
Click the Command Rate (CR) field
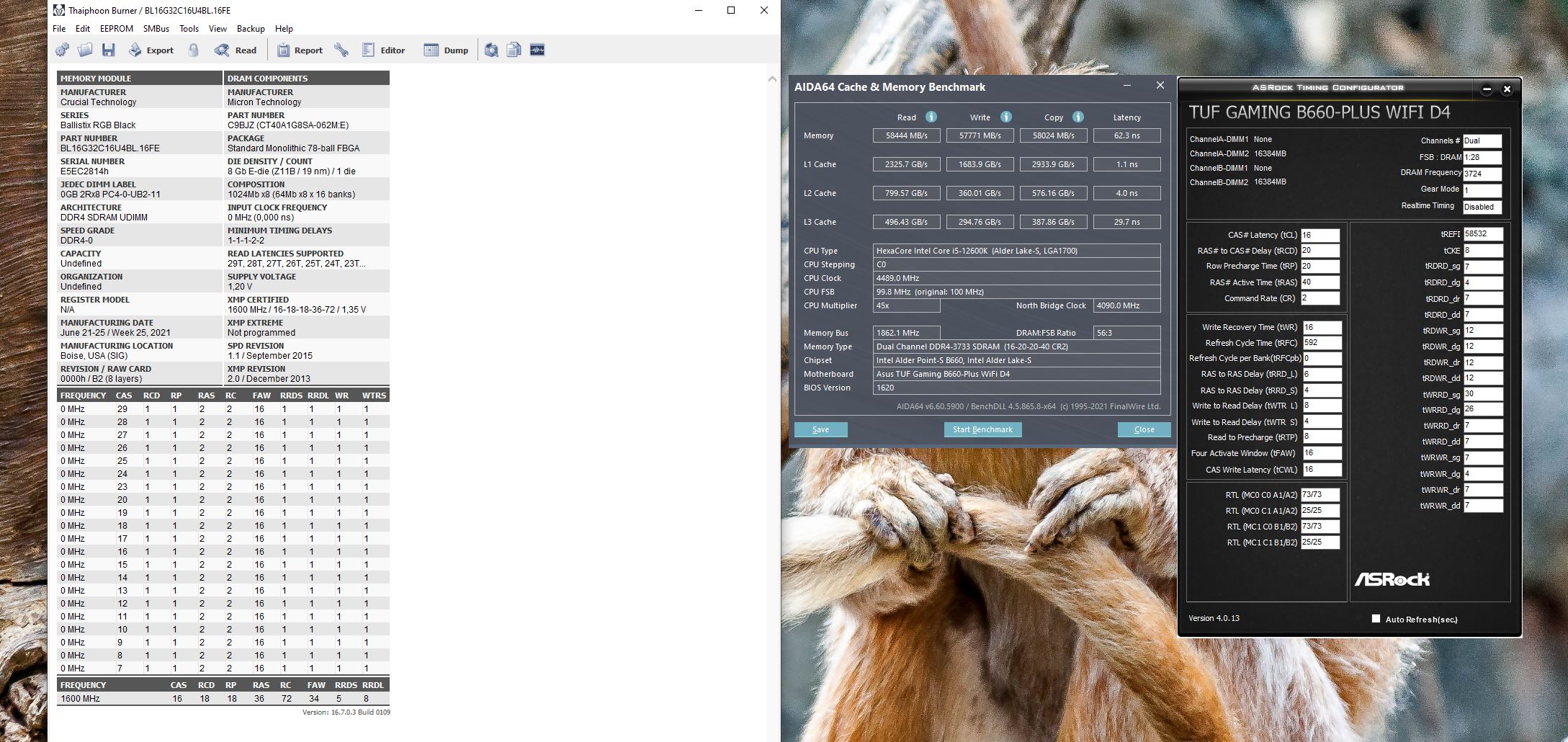tap(1320, 298)
